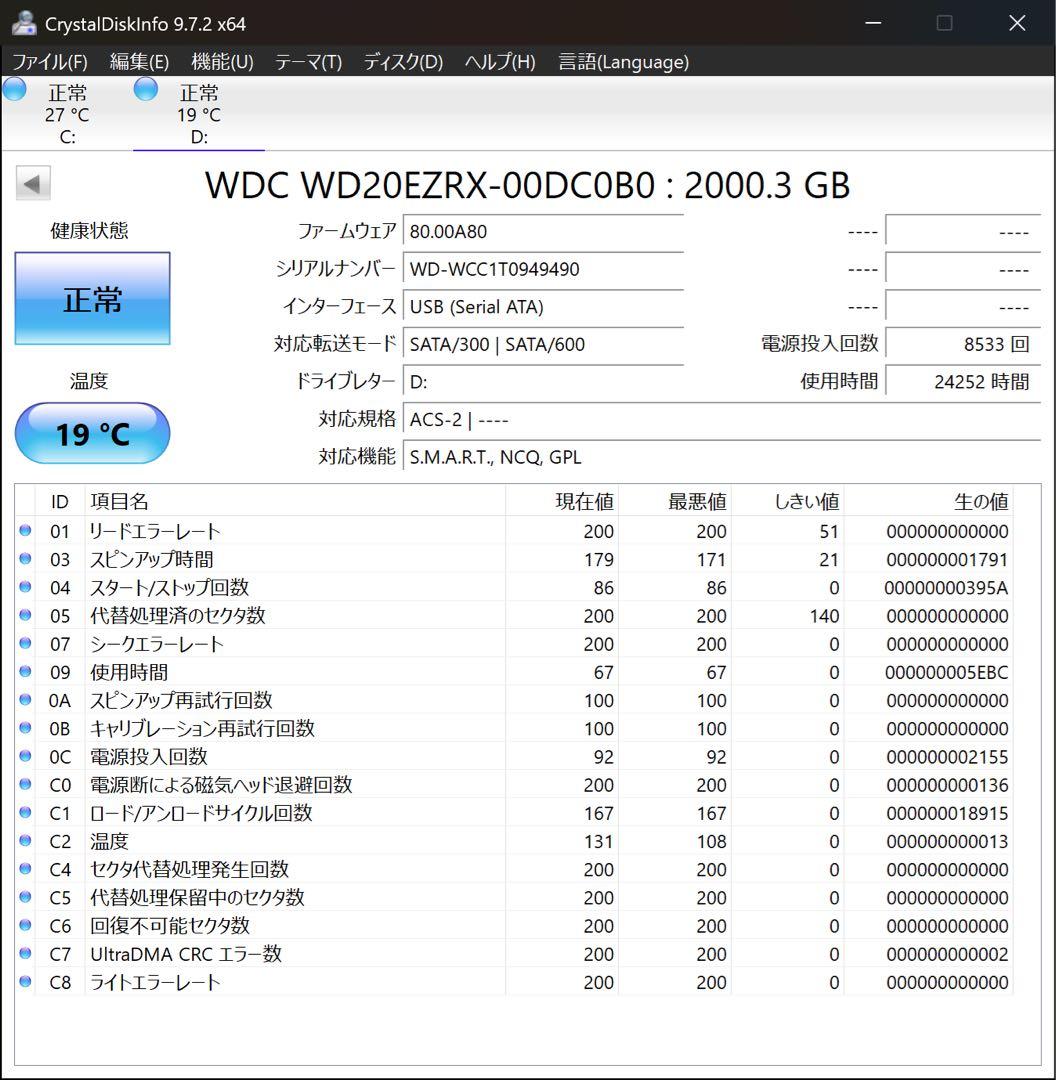Click status dot for 01 リードエラーレート row

coord(25,530)
